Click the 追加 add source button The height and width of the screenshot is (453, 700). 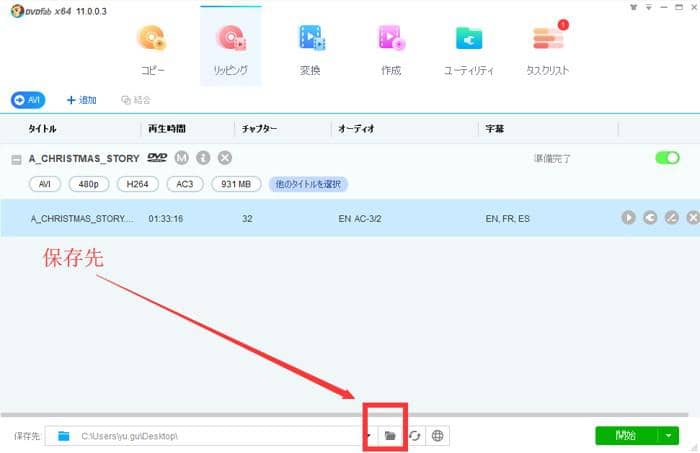point(82,100)
